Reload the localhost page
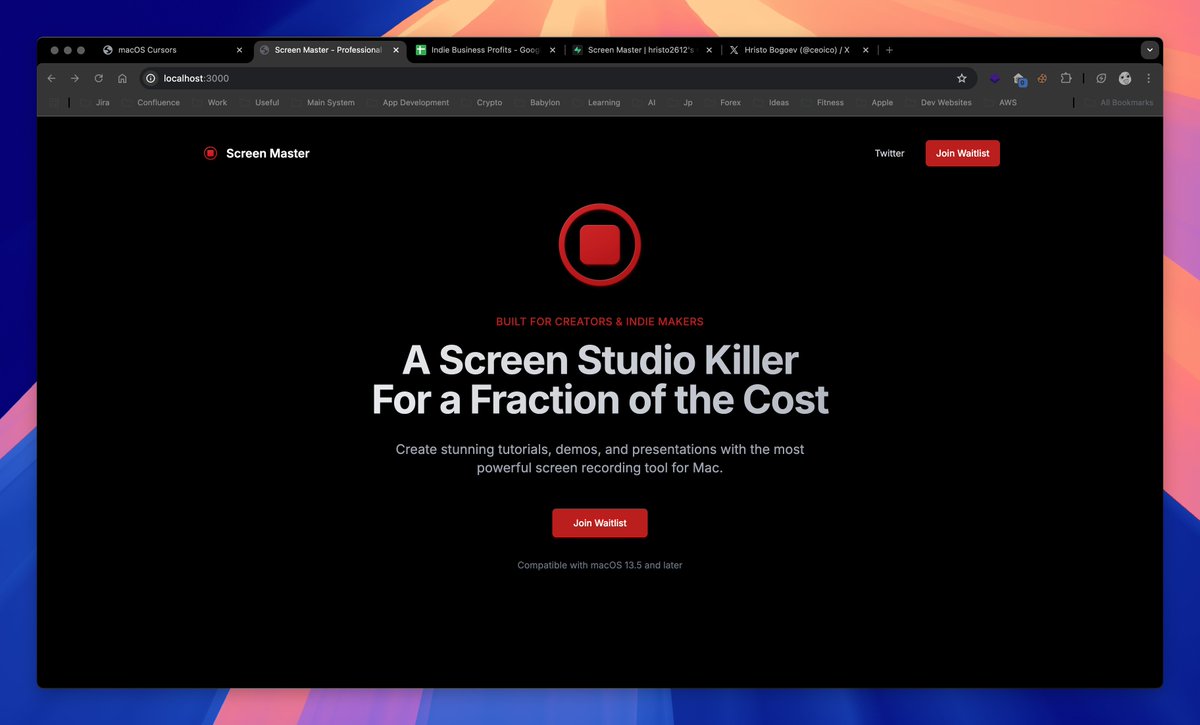 98,78
